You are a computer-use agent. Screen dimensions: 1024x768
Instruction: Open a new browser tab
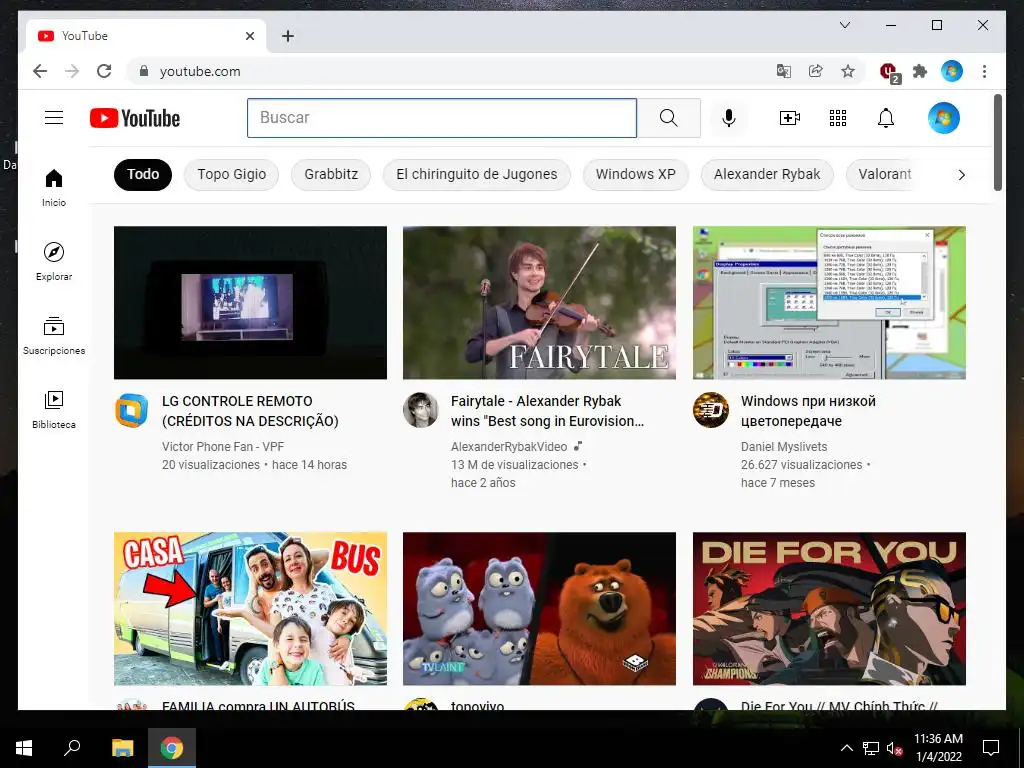288,36
